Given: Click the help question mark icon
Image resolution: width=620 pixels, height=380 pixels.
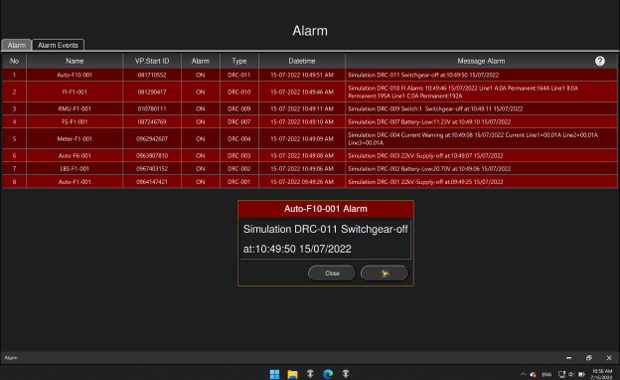Looking at the screenshot, I should pos(599,61).
